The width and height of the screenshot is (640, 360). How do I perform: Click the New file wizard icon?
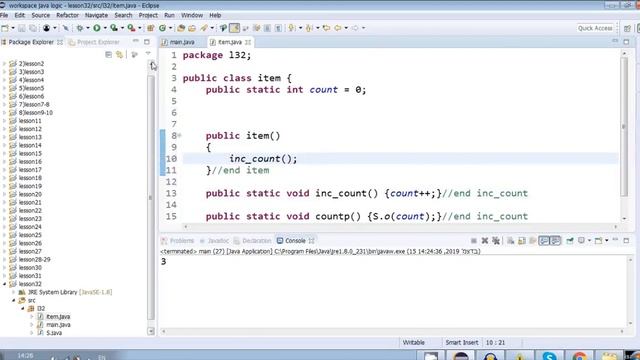coord(5,28)
